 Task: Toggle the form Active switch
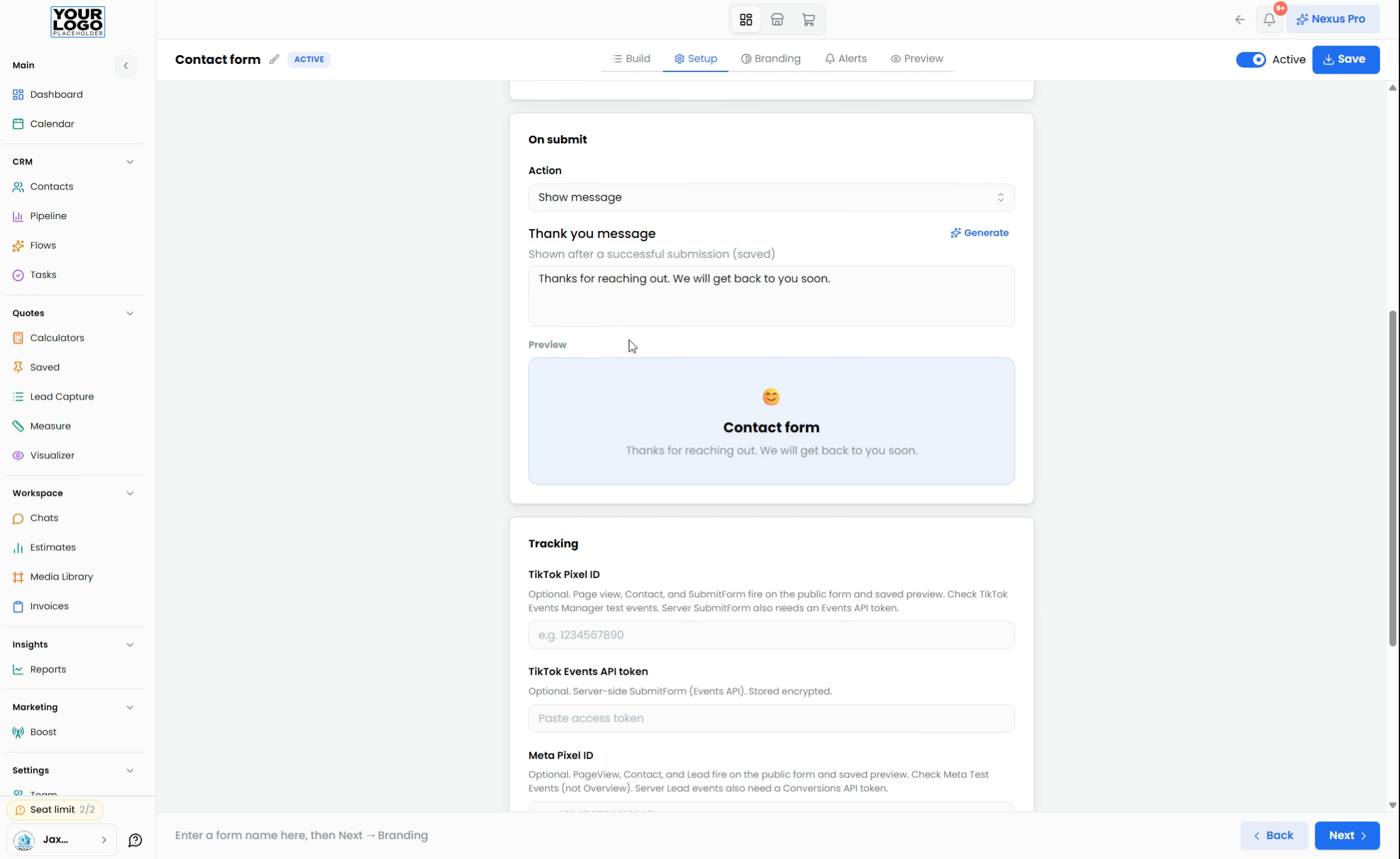(1250, 59)
